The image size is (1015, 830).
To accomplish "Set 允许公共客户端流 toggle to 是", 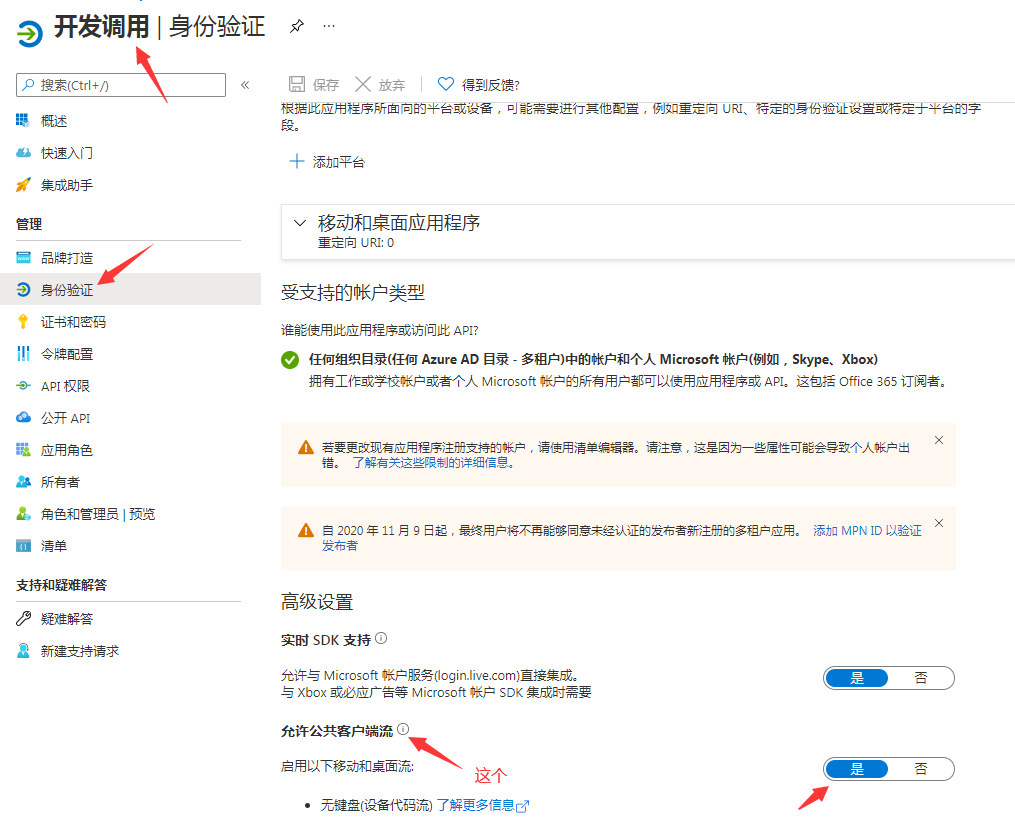I will coord(857,769).
